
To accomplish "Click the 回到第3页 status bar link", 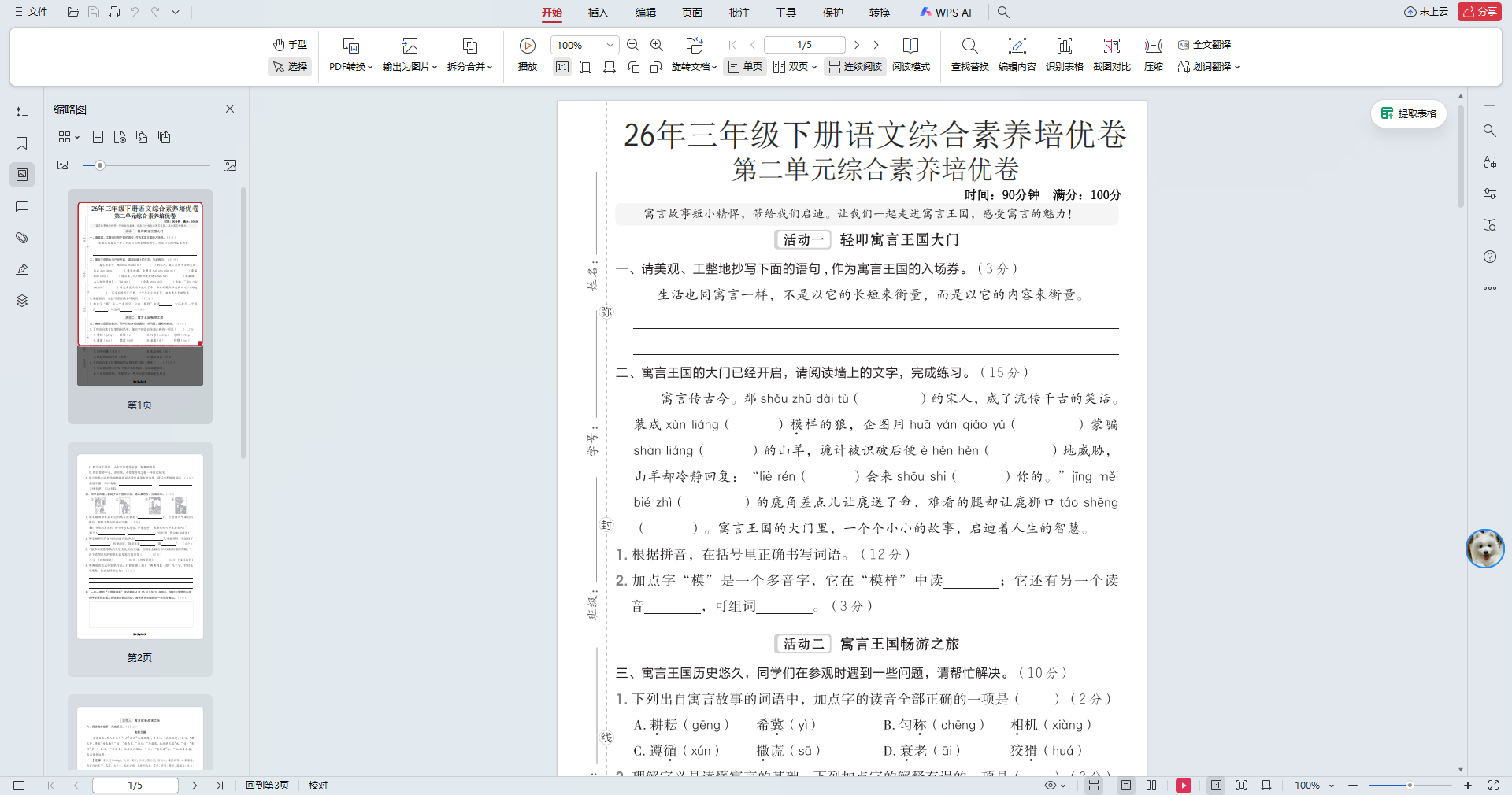I will (266, 786).
